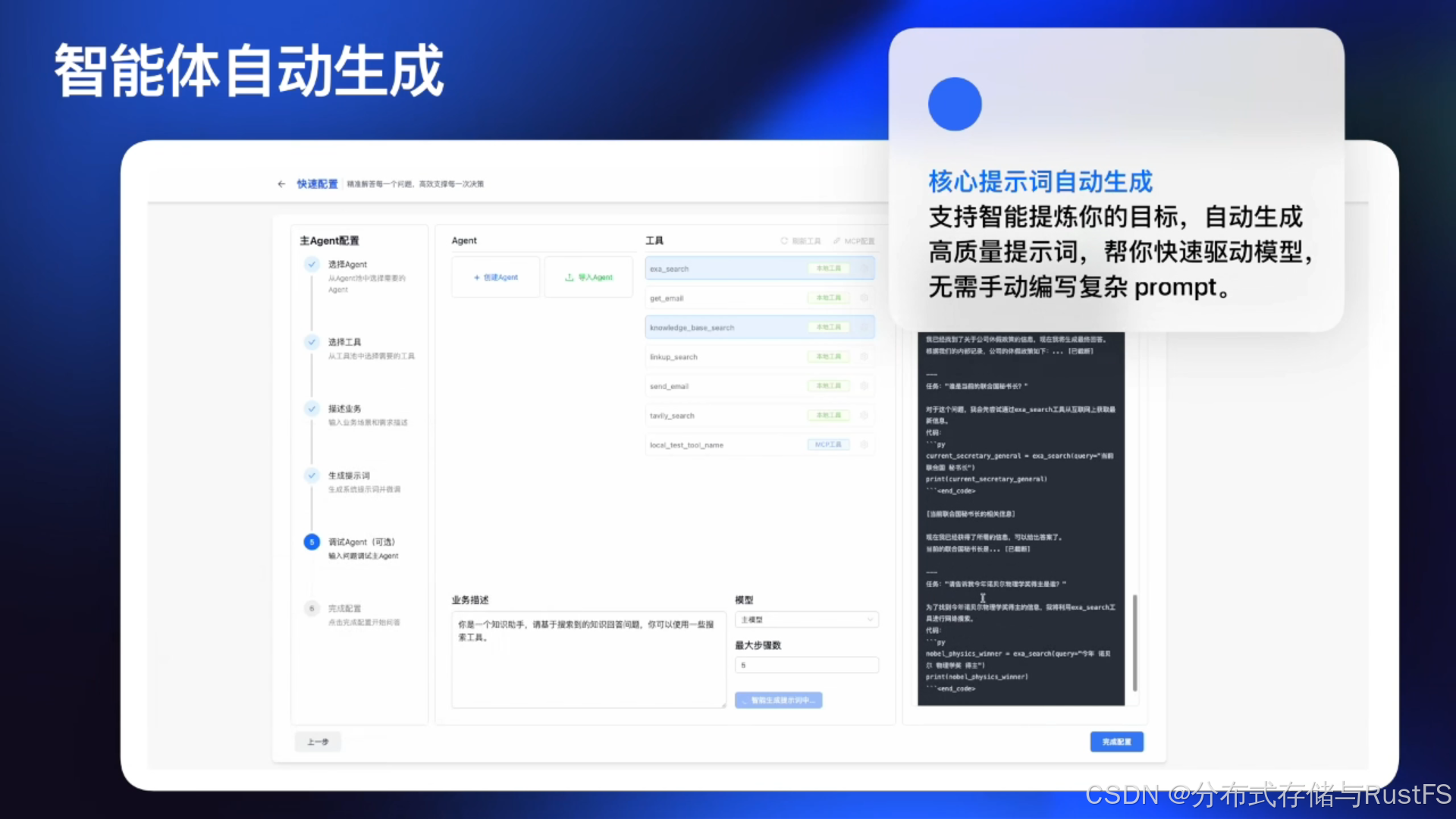The height and width of the screenshot is (819, 1456).
Task: Open the gear settings for get_email
Action: (x=864, y=298)
